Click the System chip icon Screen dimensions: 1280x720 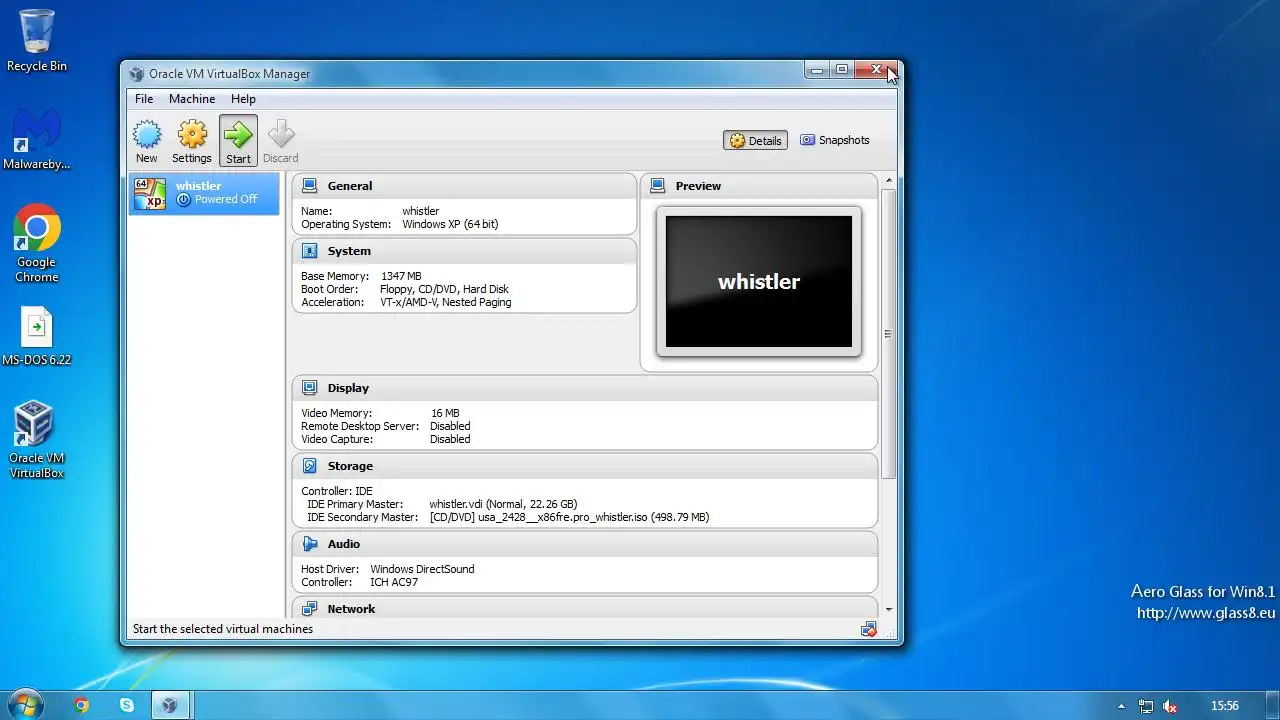click(310, 251)
